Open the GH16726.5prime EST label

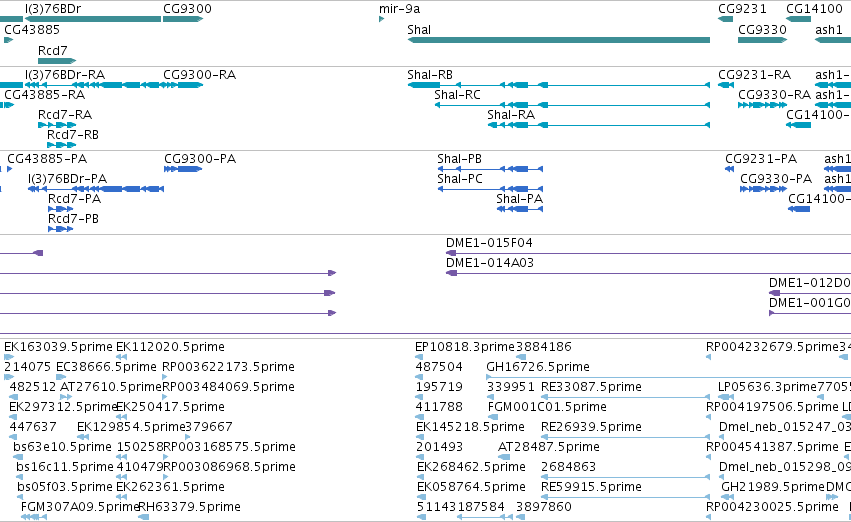[x=538, y=367]
